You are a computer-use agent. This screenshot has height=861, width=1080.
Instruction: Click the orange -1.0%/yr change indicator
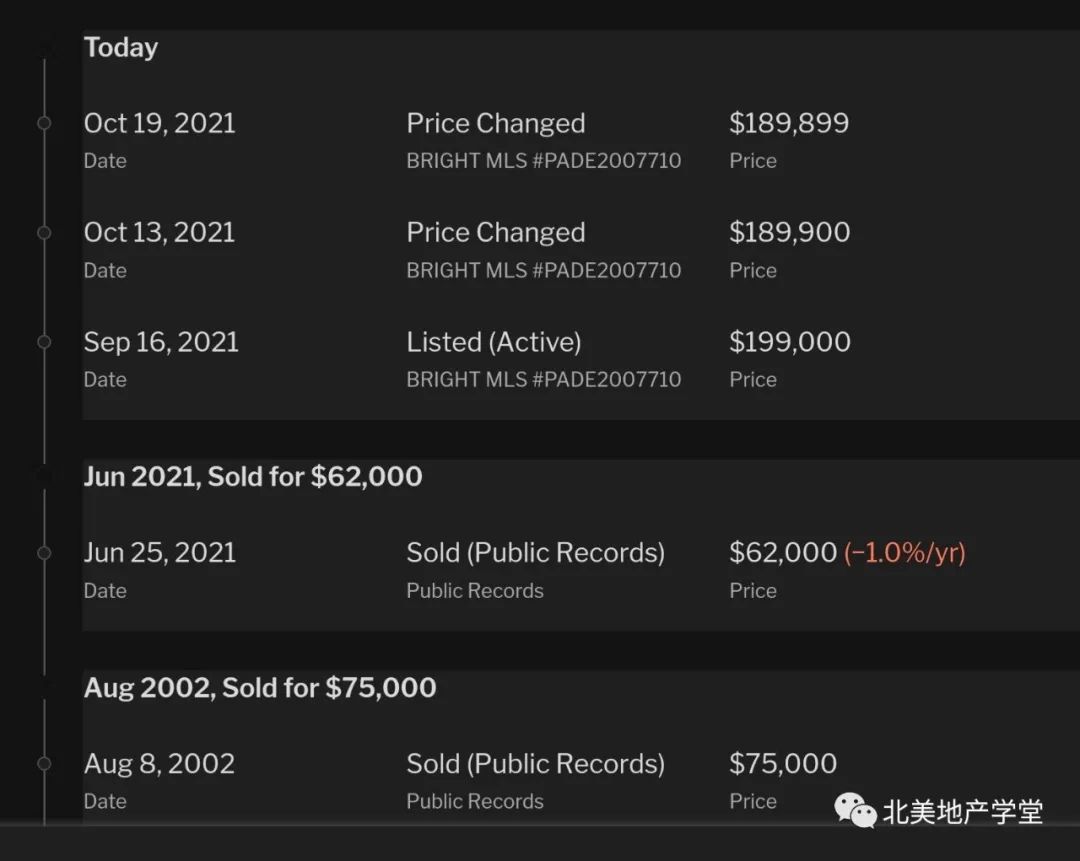pos(904,552)
